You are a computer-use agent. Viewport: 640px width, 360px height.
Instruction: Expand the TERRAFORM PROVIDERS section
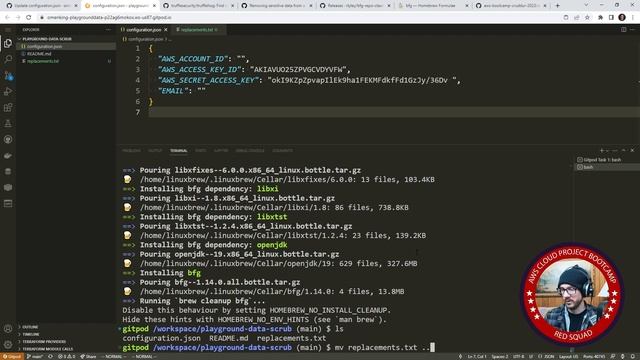[x=44, y=342]
